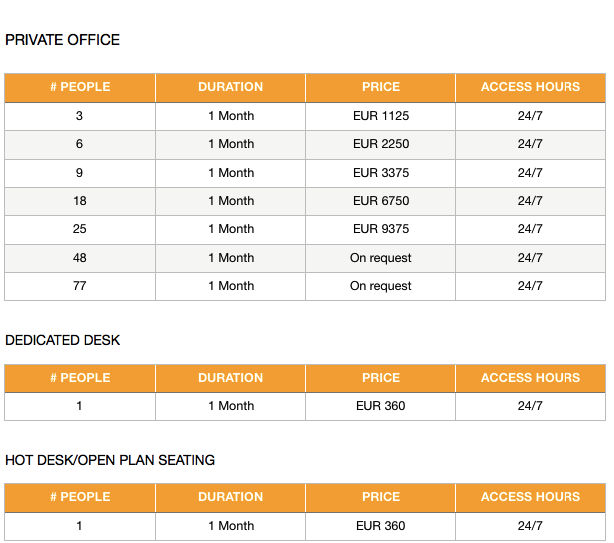Click 24/7 in the EUR 1125 row
Viewport: 614px width, 543px height.
[x=530, y=116]
